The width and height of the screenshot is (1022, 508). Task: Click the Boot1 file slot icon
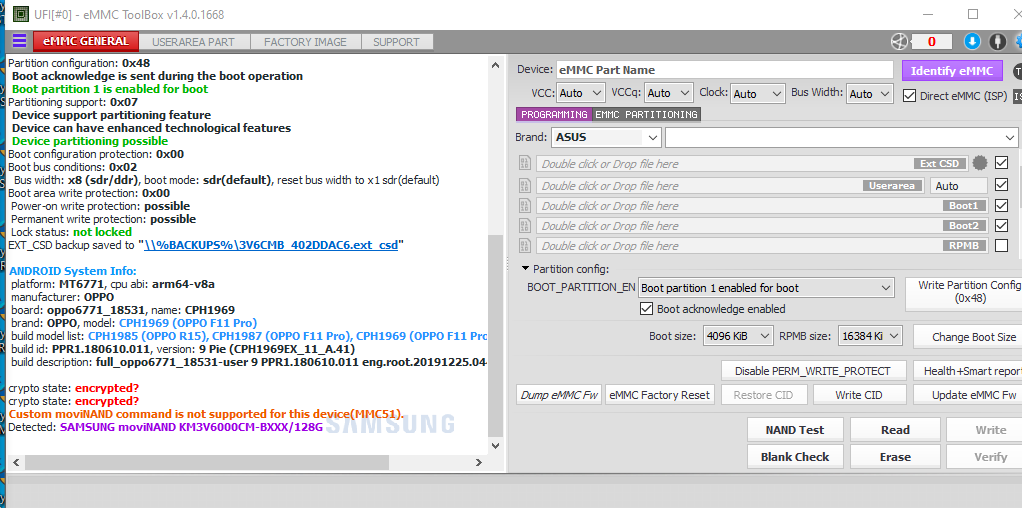(x=525, y=206)
